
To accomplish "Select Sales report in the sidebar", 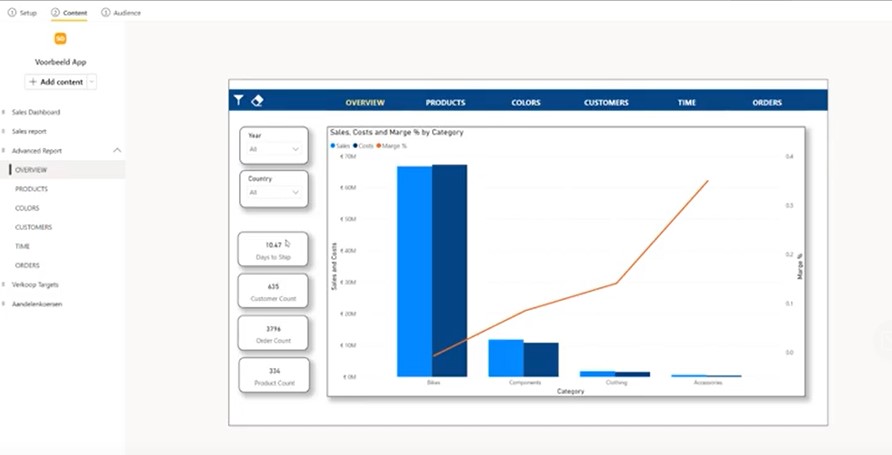I will [x=29, y=131].
